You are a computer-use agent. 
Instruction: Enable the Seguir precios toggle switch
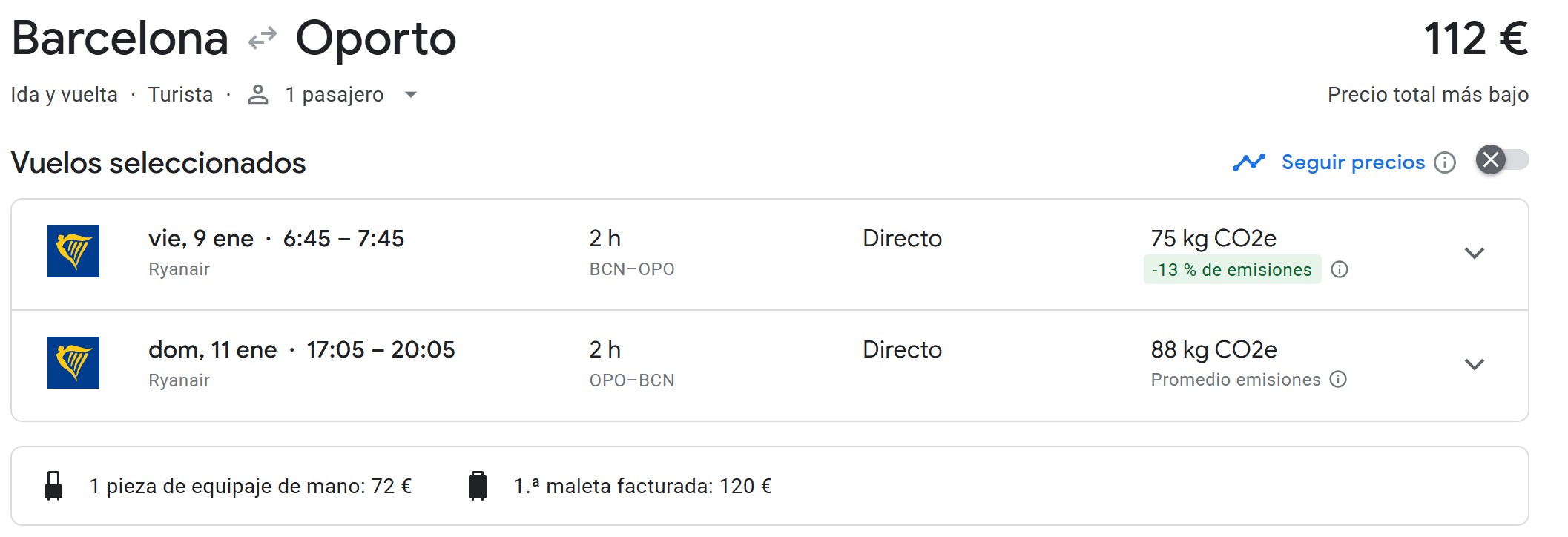pyautogui.click(x=1502, y=160)
